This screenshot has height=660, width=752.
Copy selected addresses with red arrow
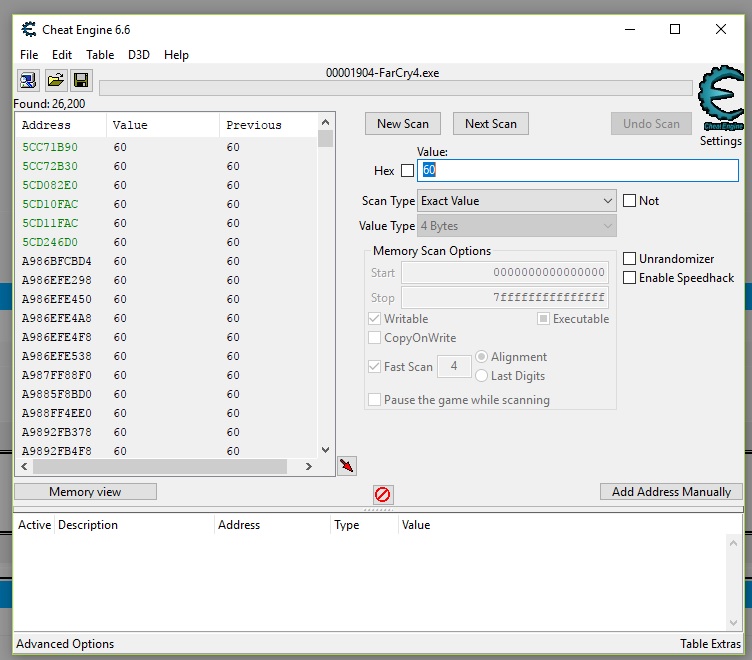click(x=347, y=466)
